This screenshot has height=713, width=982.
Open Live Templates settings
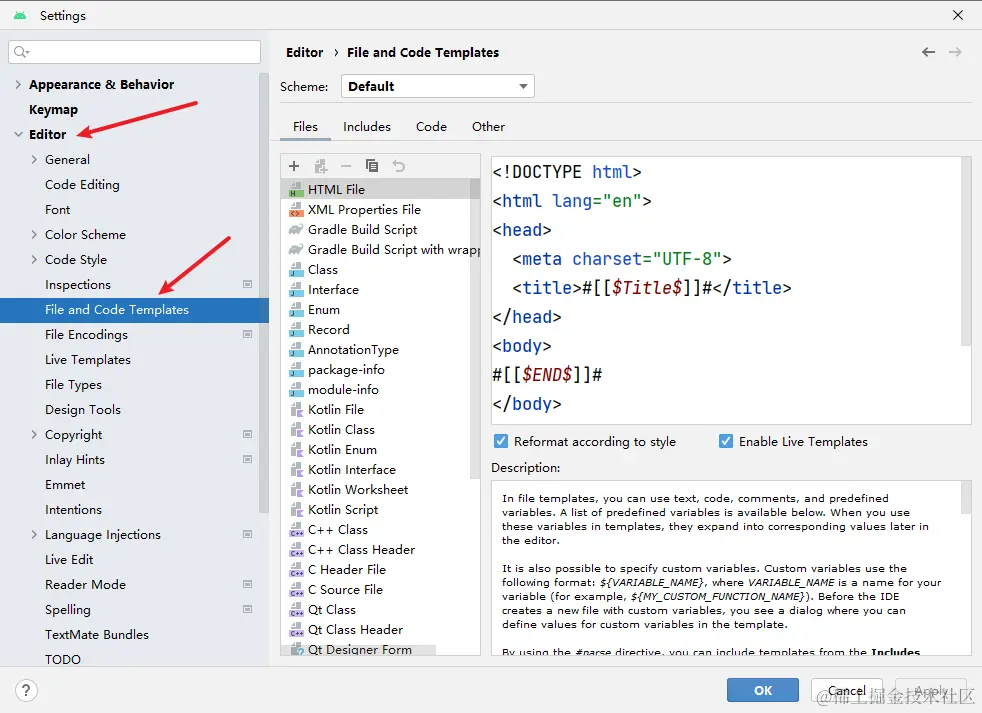pyautogui.click(x=88, y=360)
